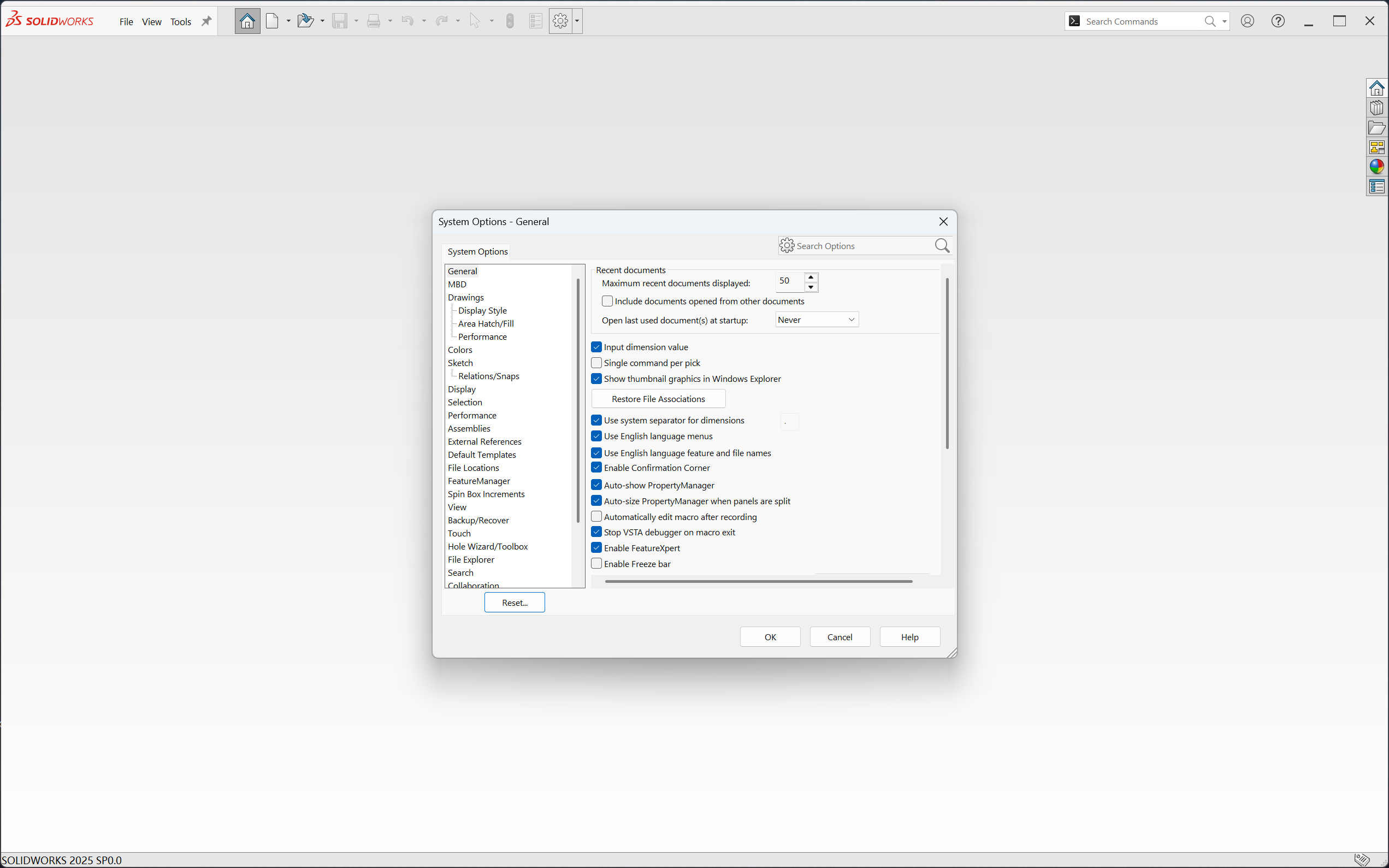Open Appearances color ball task pane icon
Image resolution: width=1389 pixels, height=868 pixels.
pyautogui.click(x=1376, y=167)
